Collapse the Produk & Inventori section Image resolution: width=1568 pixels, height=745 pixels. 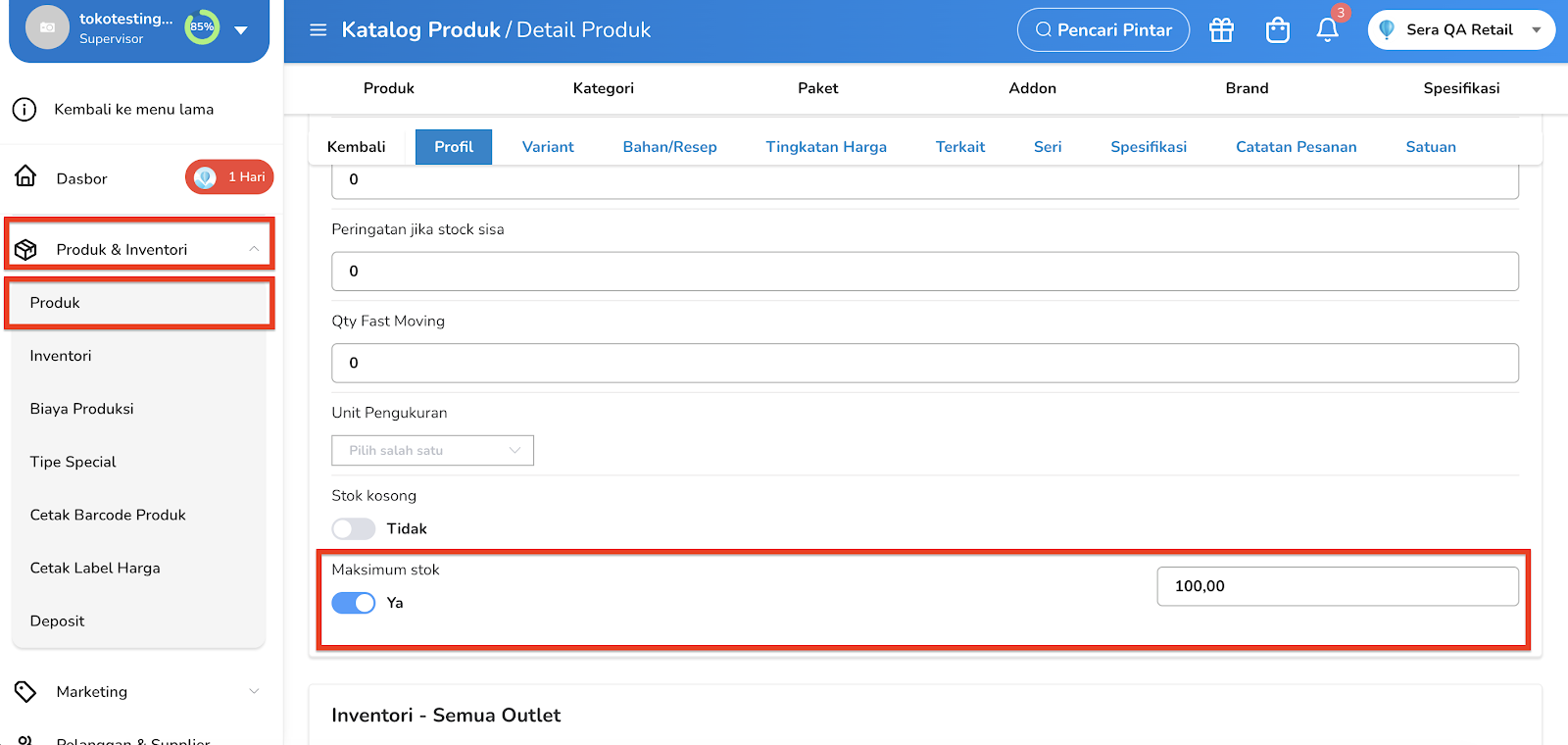point(254,249)
